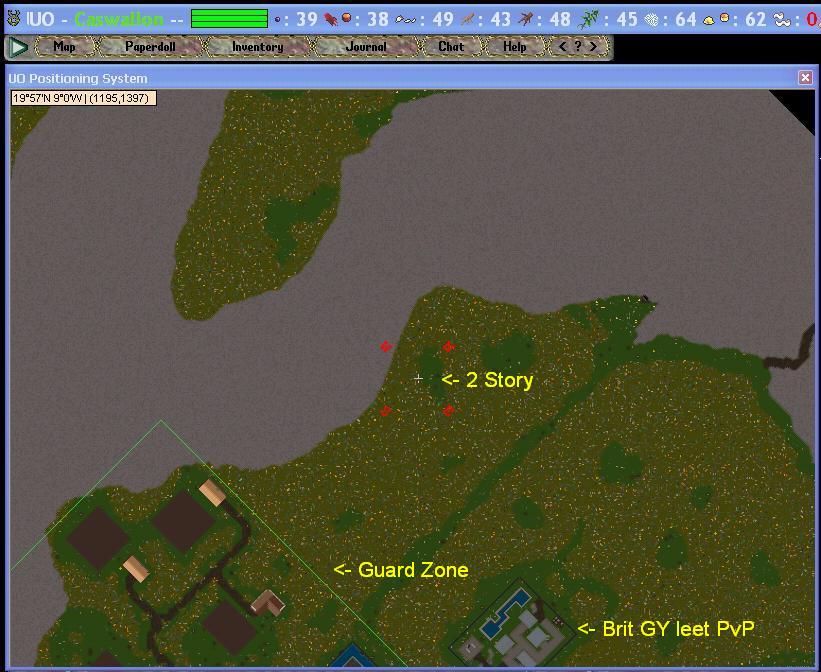Open the Inventory button

coord(257,47)
